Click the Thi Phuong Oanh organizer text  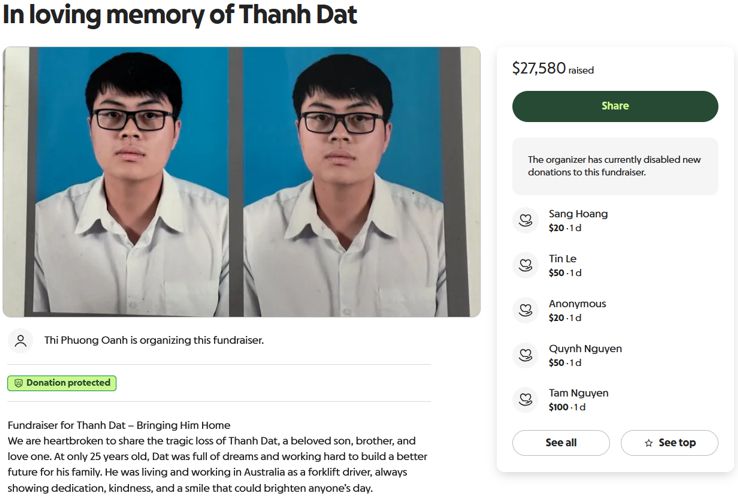(x=154, y=340)
